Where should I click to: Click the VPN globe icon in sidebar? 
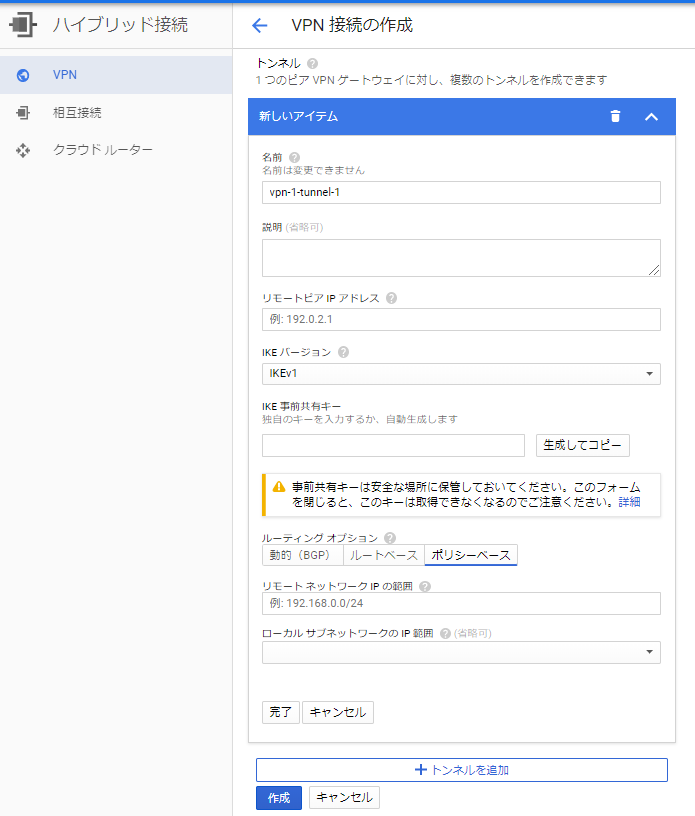pos(23,75)
